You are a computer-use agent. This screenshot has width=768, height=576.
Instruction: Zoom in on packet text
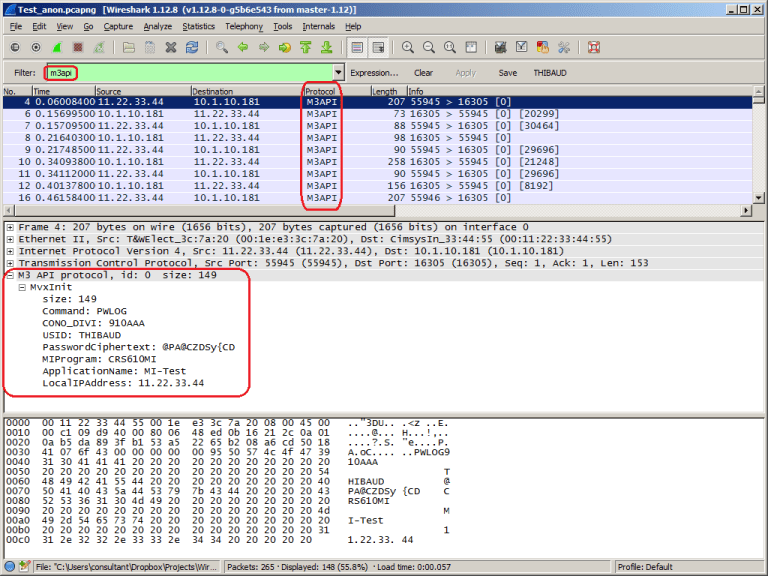tap(408, 47)
